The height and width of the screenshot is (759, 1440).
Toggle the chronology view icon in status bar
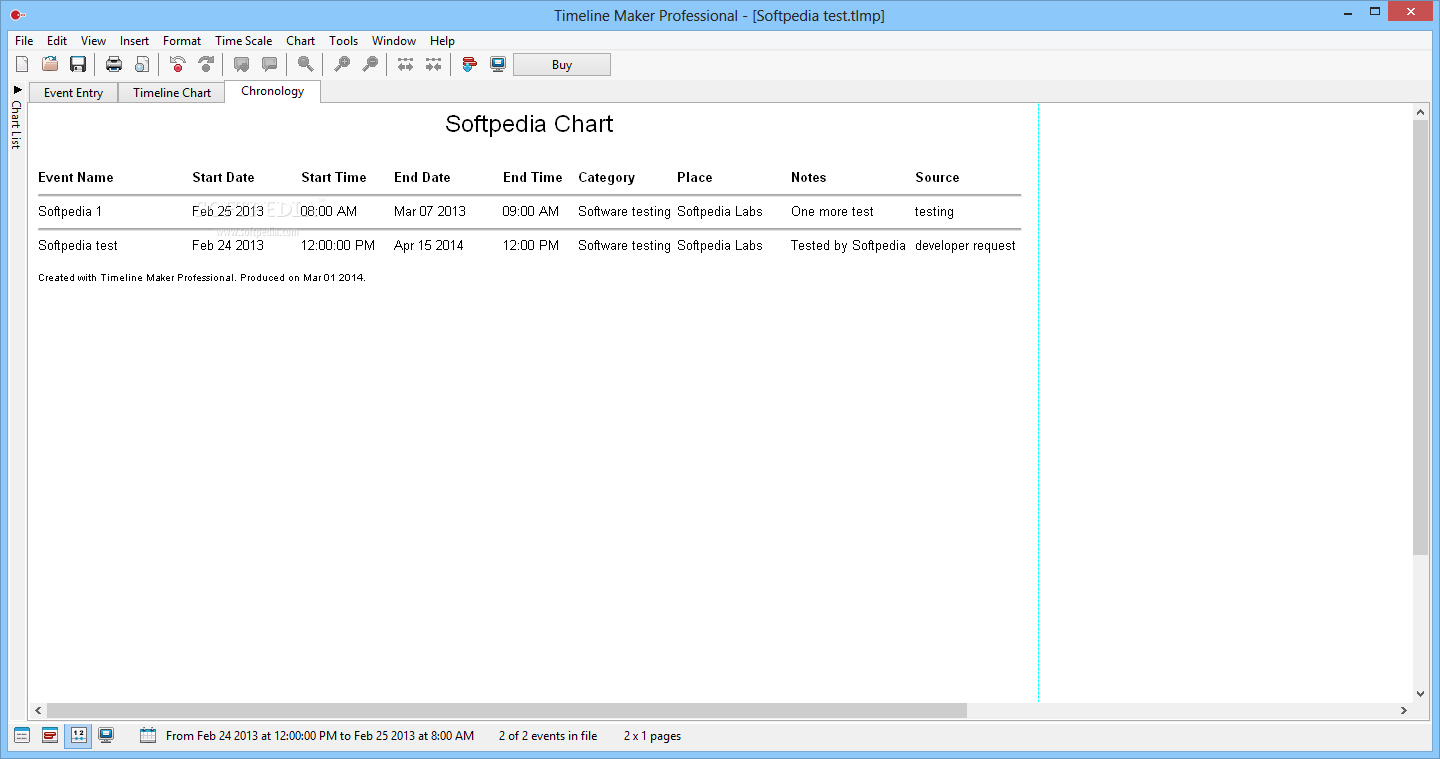coord(78,735)
